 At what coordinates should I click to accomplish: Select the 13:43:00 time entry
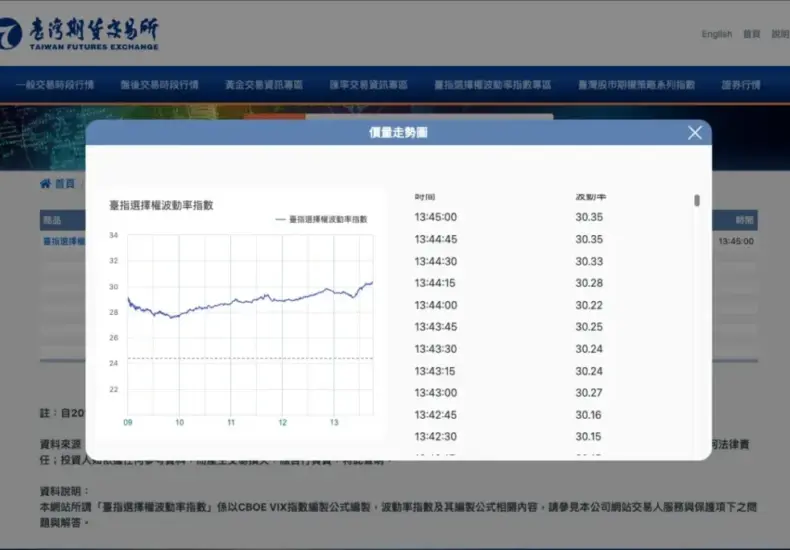pos(436,393)
